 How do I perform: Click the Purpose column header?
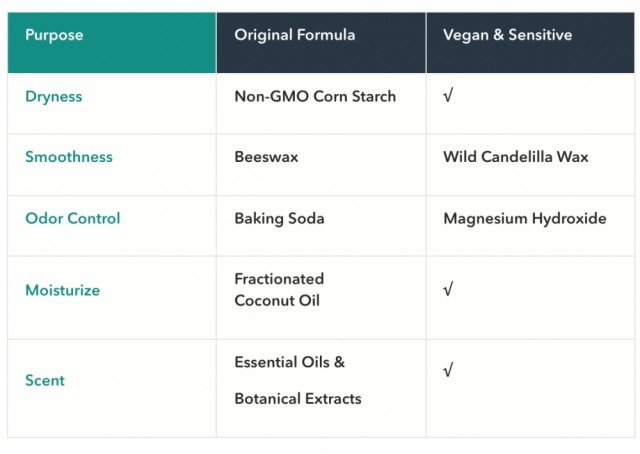click(111, 42)
